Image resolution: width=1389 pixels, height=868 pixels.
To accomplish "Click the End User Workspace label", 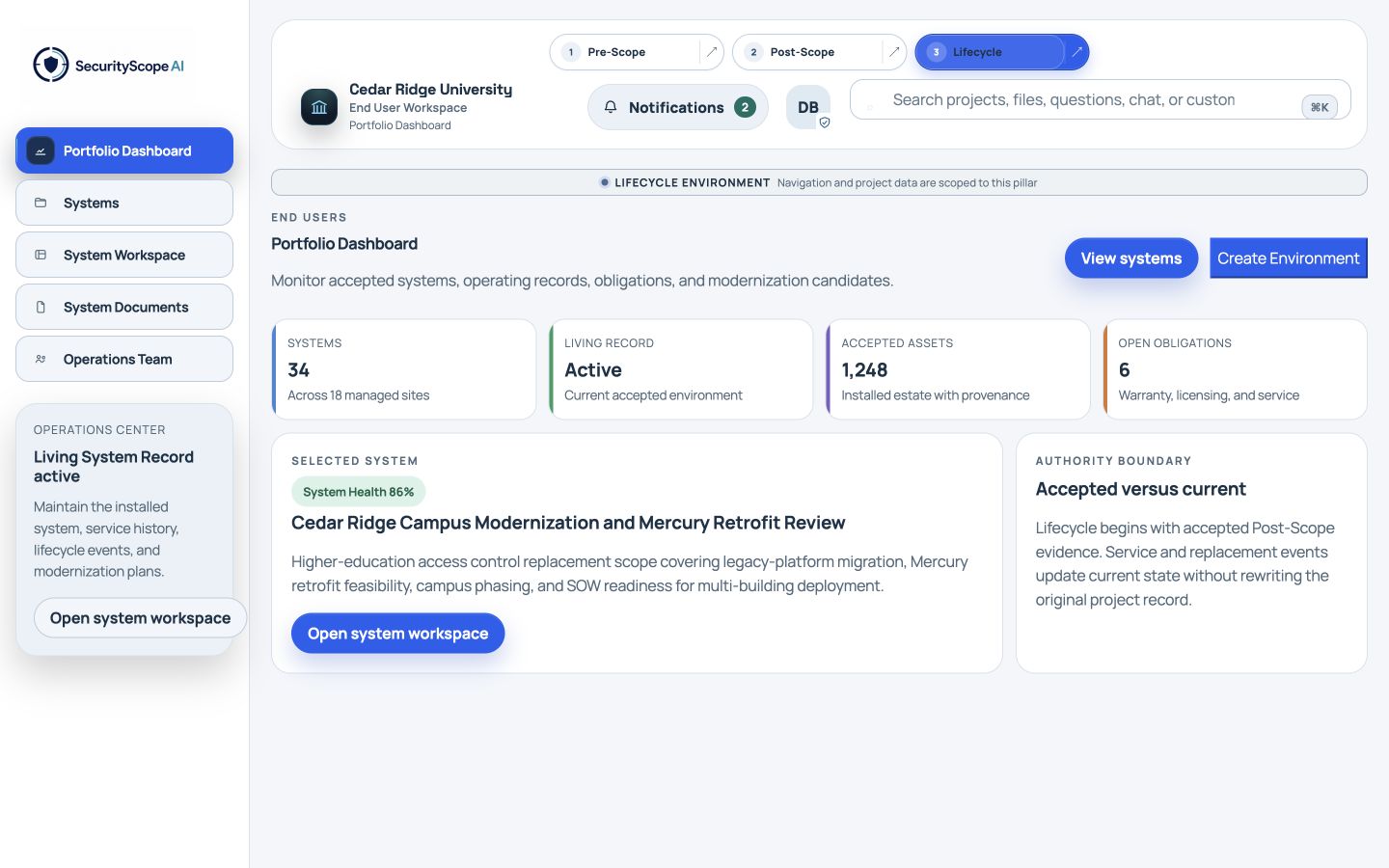I will point(408,108).
